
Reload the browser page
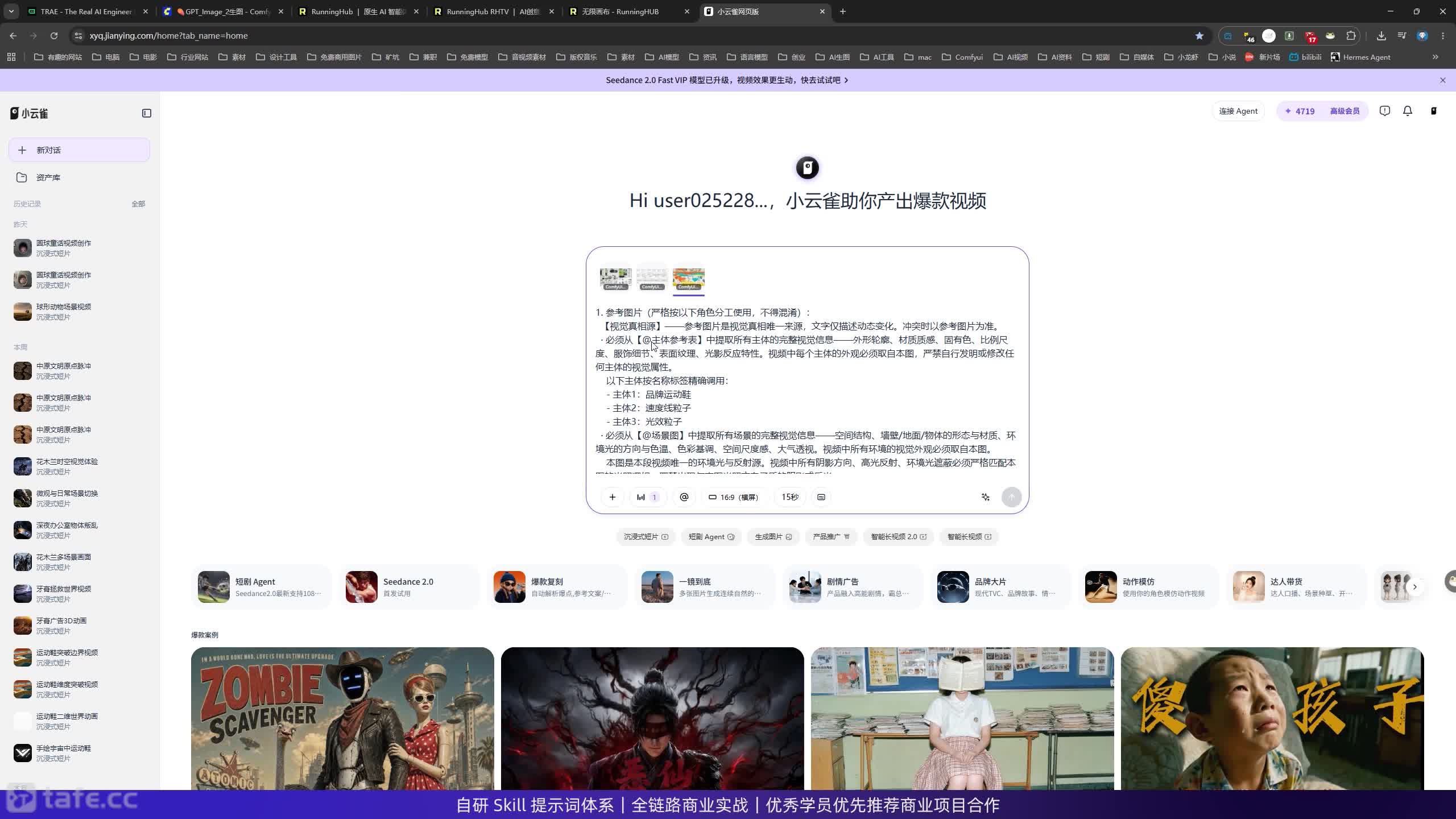coord(54,36)
